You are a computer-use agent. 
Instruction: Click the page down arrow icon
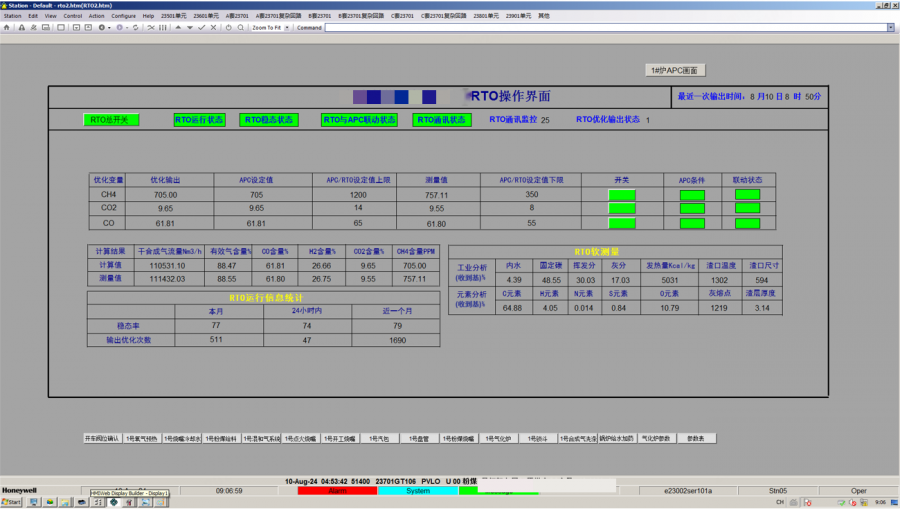point(189,27)
